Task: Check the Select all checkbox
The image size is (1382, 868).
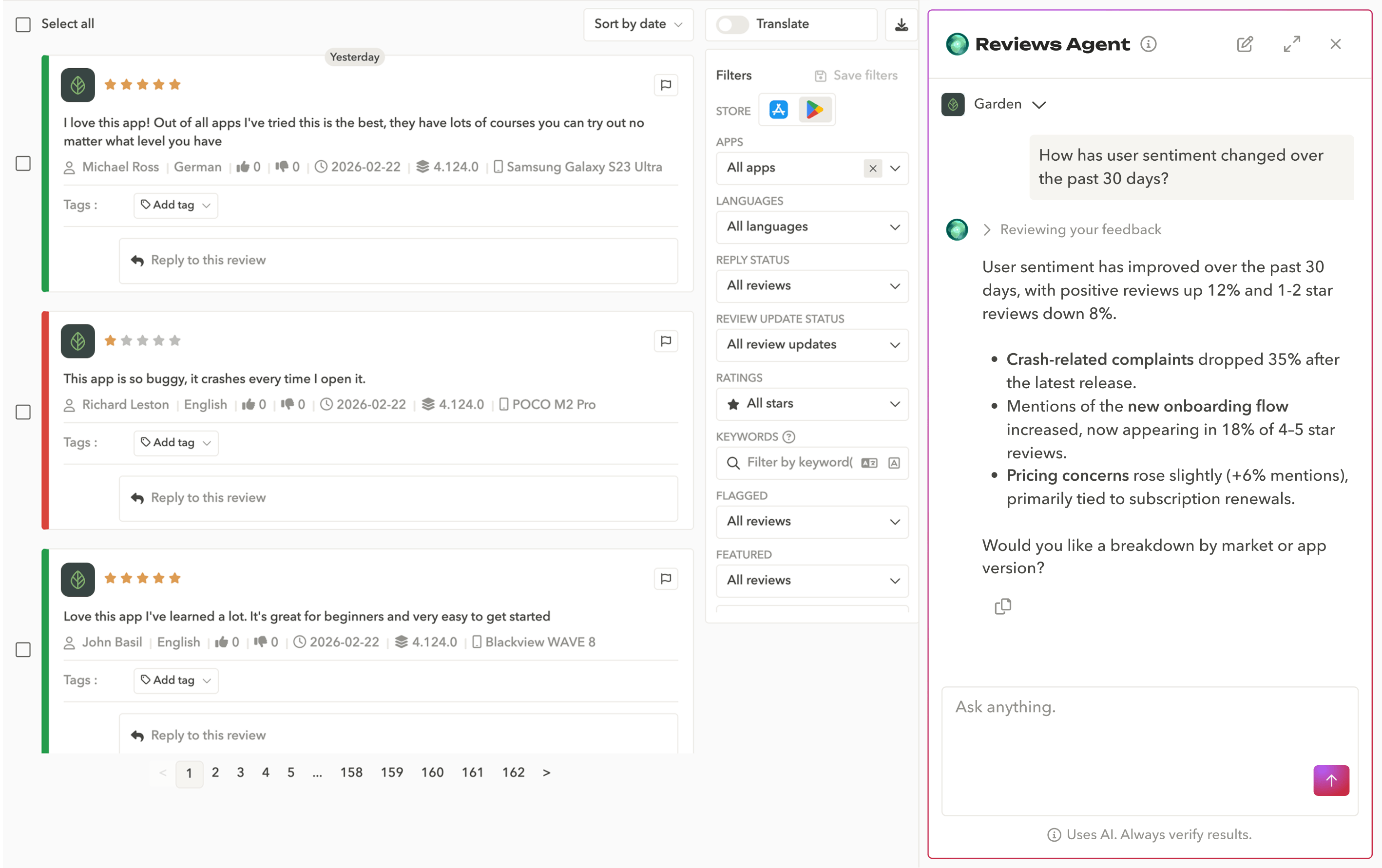Action: tap(23, 24)
